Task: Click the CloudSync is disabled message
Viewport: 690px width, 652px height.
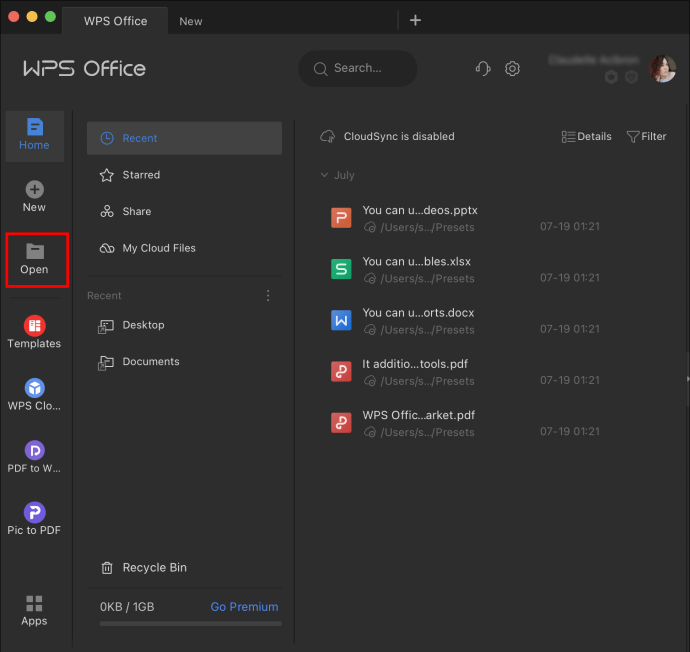Action: pyautogui.click(x=399, y=136)
